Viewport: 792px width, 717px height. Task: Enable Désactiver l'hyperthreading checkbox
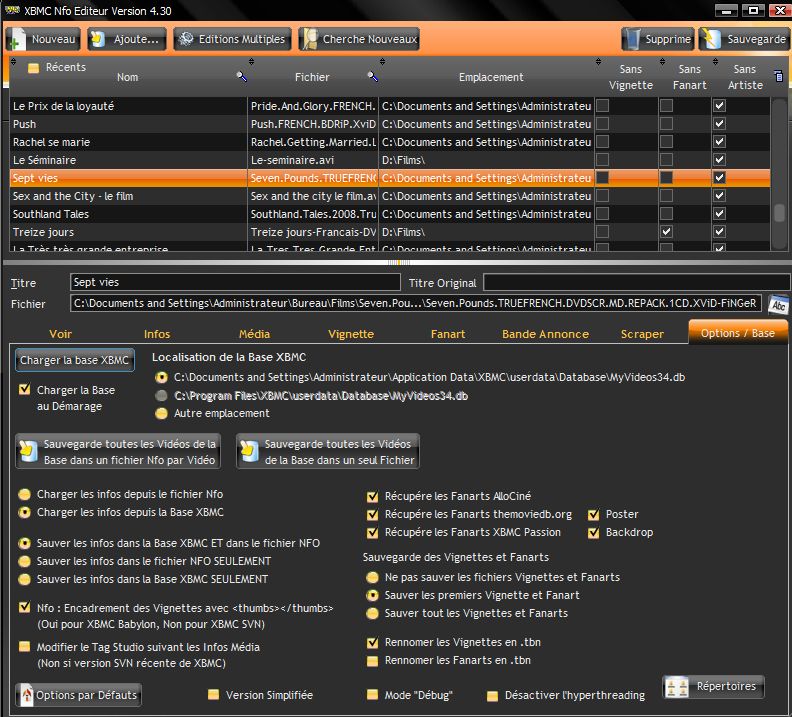coord(492,696)
